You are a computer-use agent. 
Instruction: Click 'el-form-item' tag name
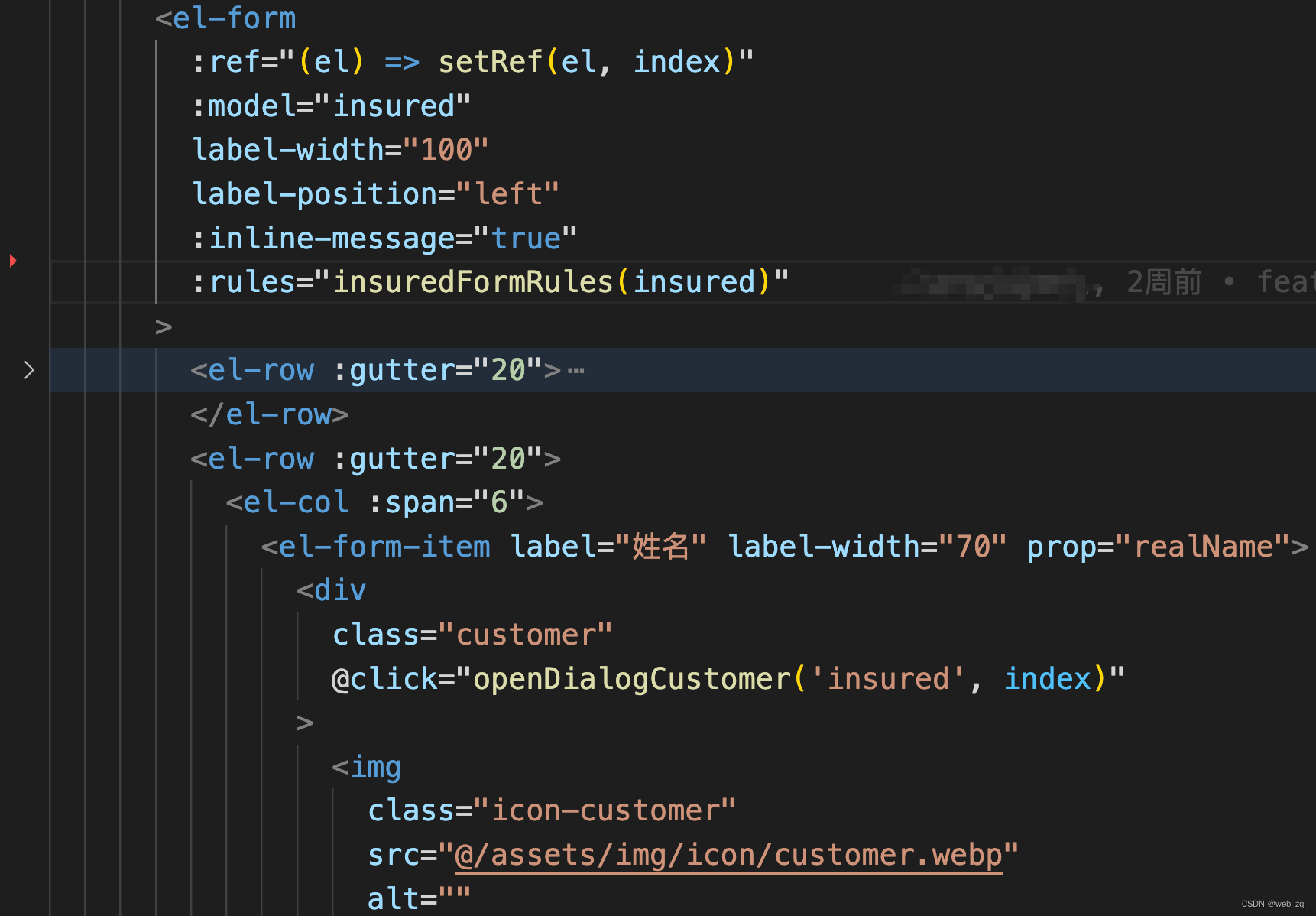pyautogui.click(x=384, y=547)
